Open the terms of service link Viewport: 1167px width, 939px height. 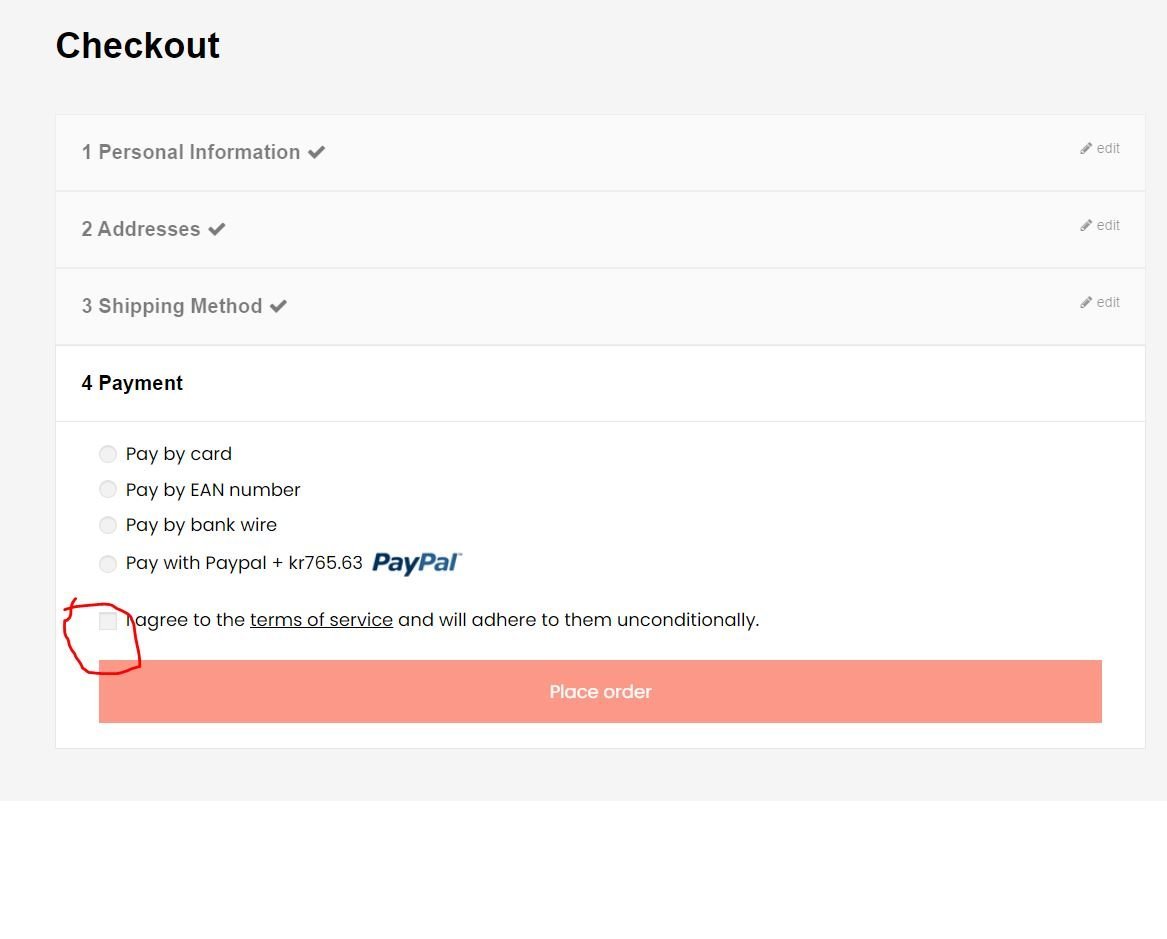(x=322, y=620)
